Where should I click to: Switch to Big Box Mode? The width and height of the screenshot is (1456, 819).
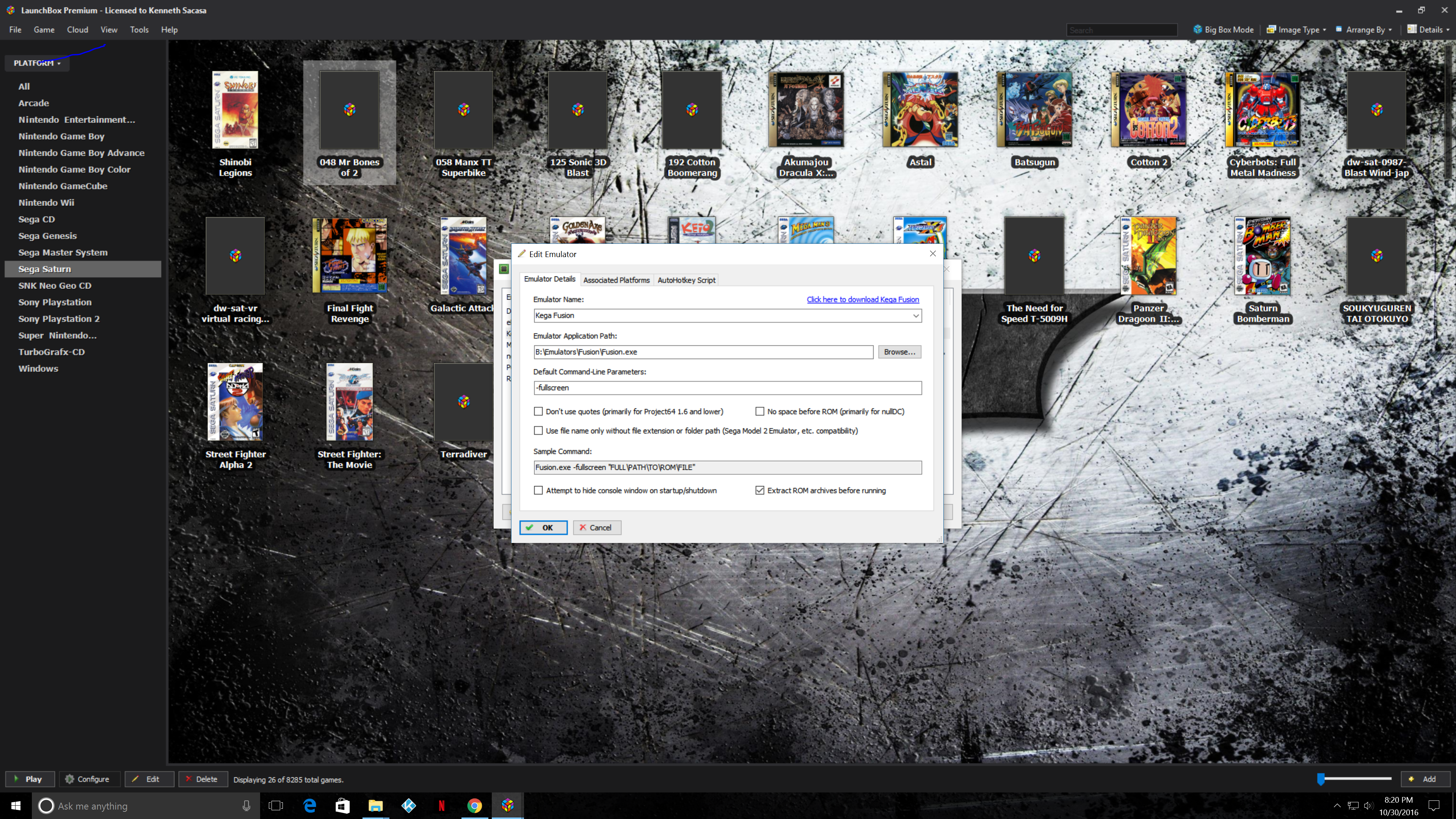pos(1223,30)
